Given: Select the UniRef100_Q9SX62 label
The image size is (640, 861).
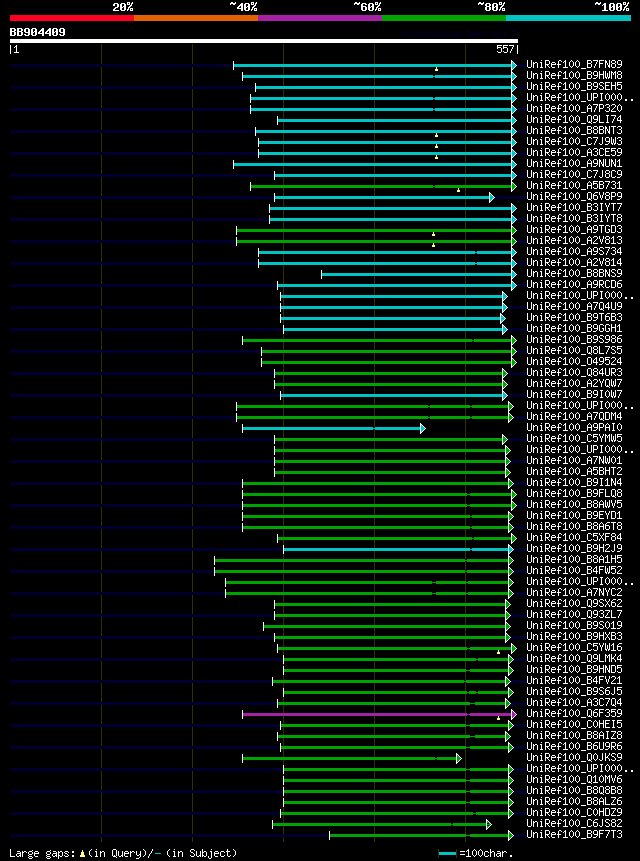Looking at the screenshot, I should pyautogui.click(x=574, y=603).
